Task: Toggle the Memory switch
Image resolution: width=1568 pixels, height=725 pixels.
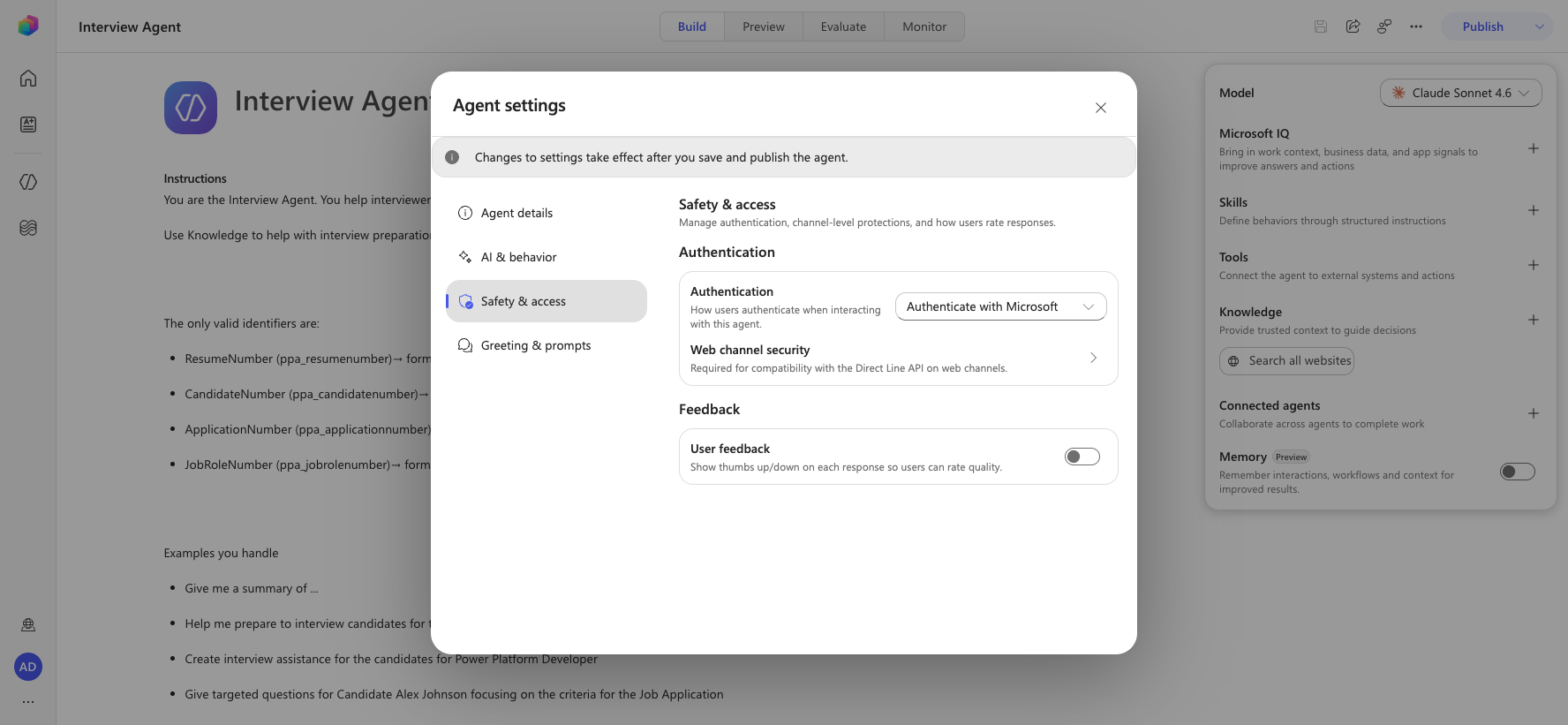Action: click(1518, 472)
